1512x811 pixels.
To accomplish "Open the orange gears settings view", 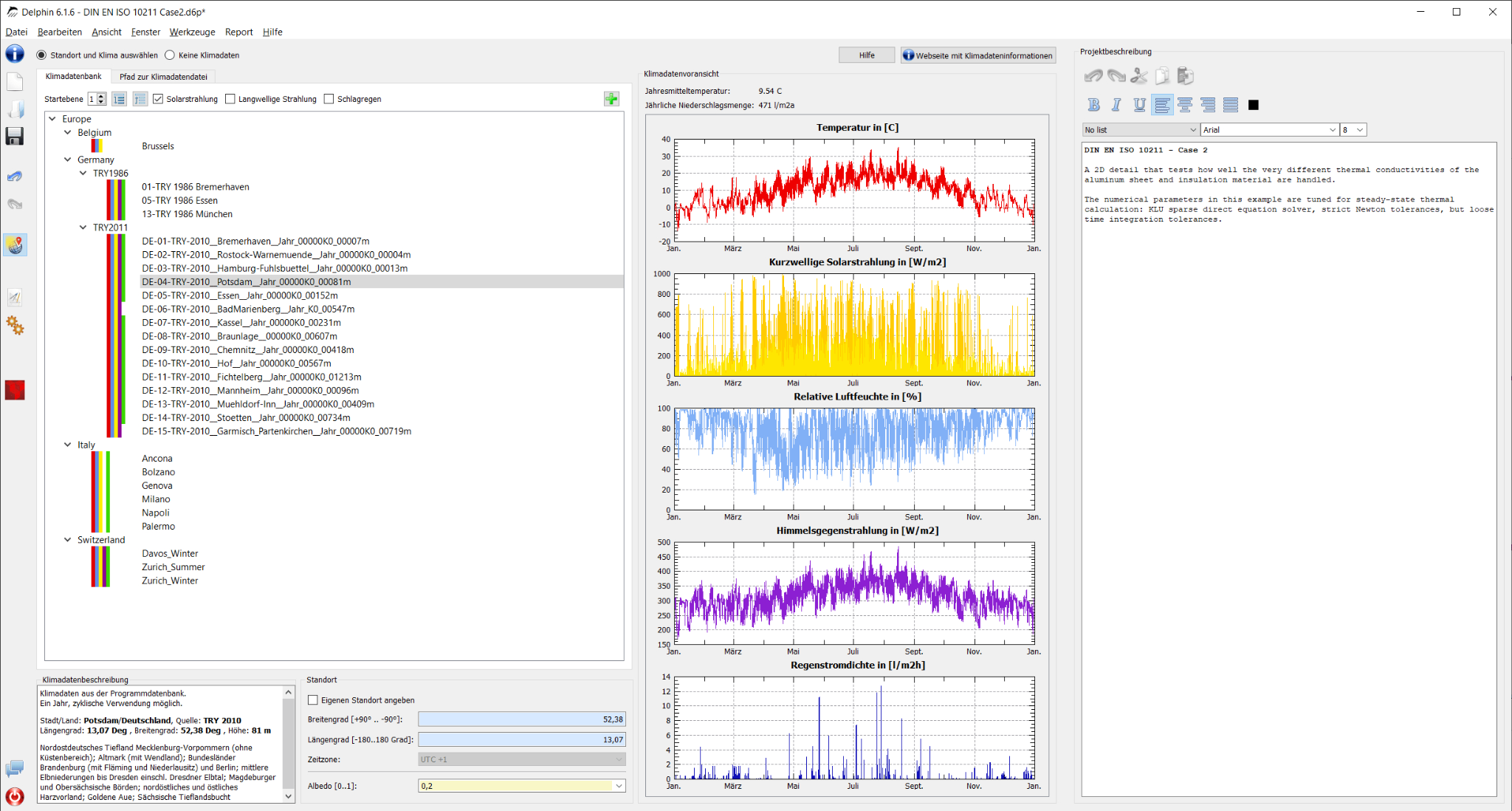I will (15, 325).
